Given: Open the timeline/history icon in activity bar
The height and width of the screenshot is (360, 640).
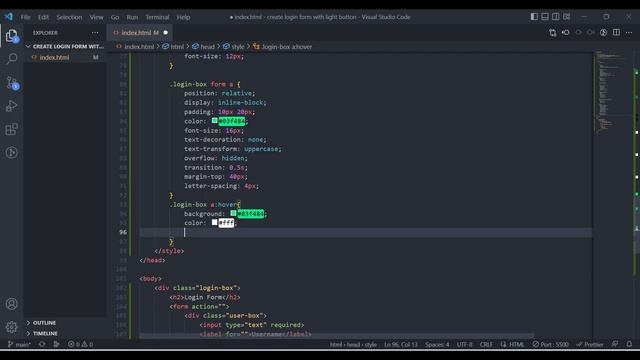Looking at the screenshot, I should coord(12,153).
